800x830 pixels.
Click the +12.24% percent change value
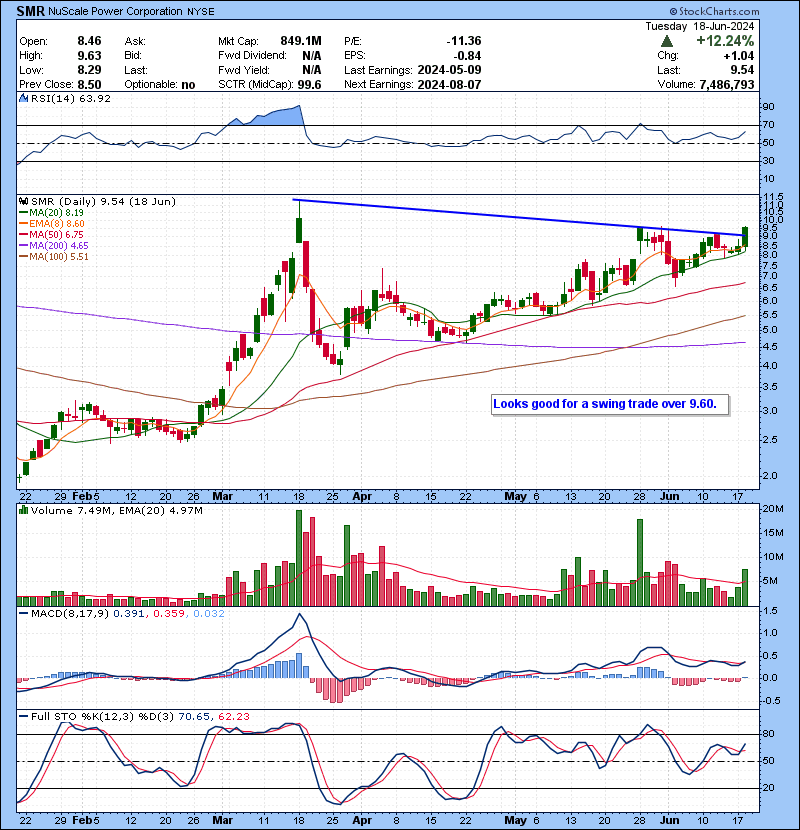725,41
